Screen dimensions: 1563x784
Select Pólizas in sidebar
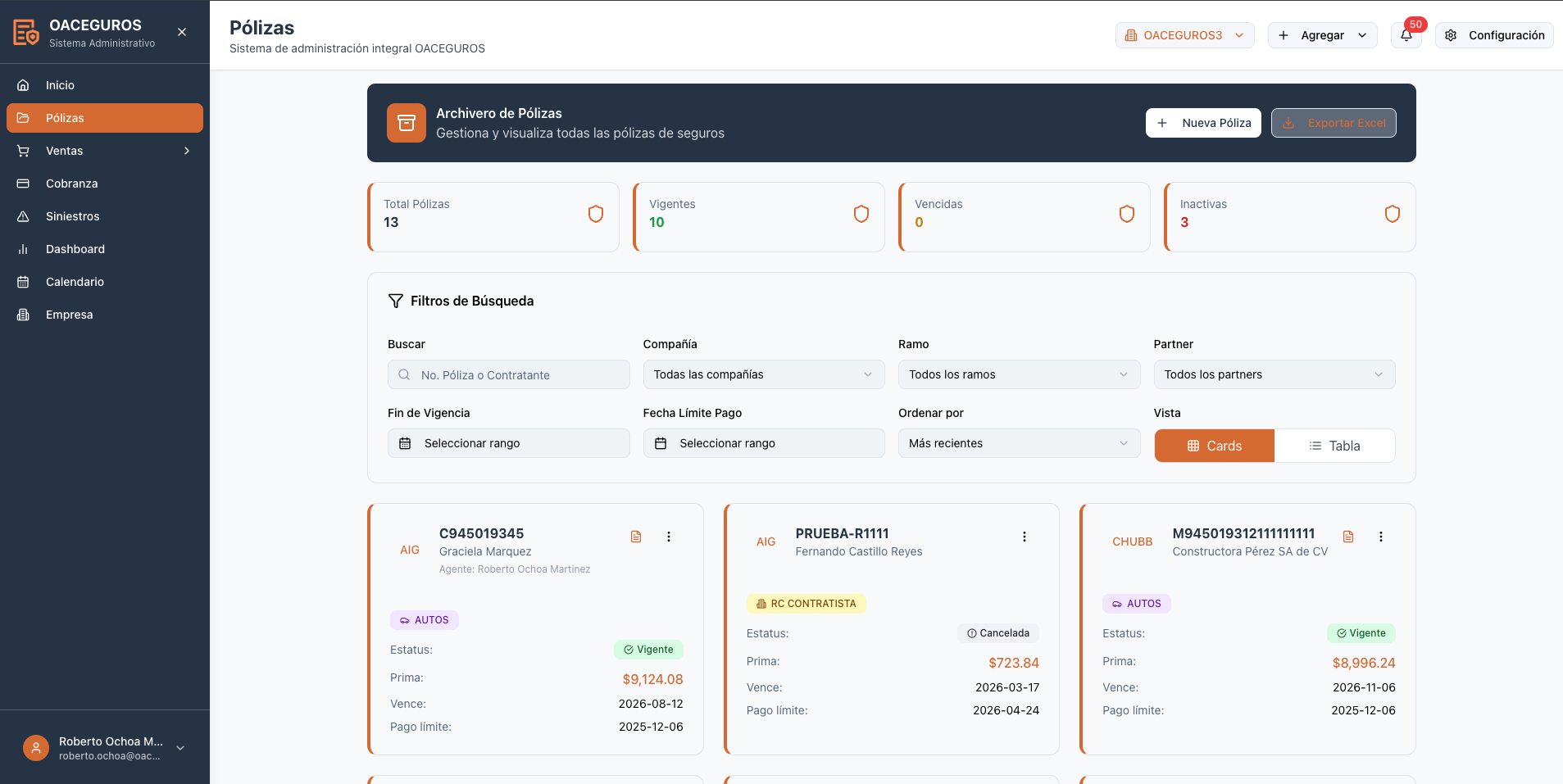[x=105, y=118]
